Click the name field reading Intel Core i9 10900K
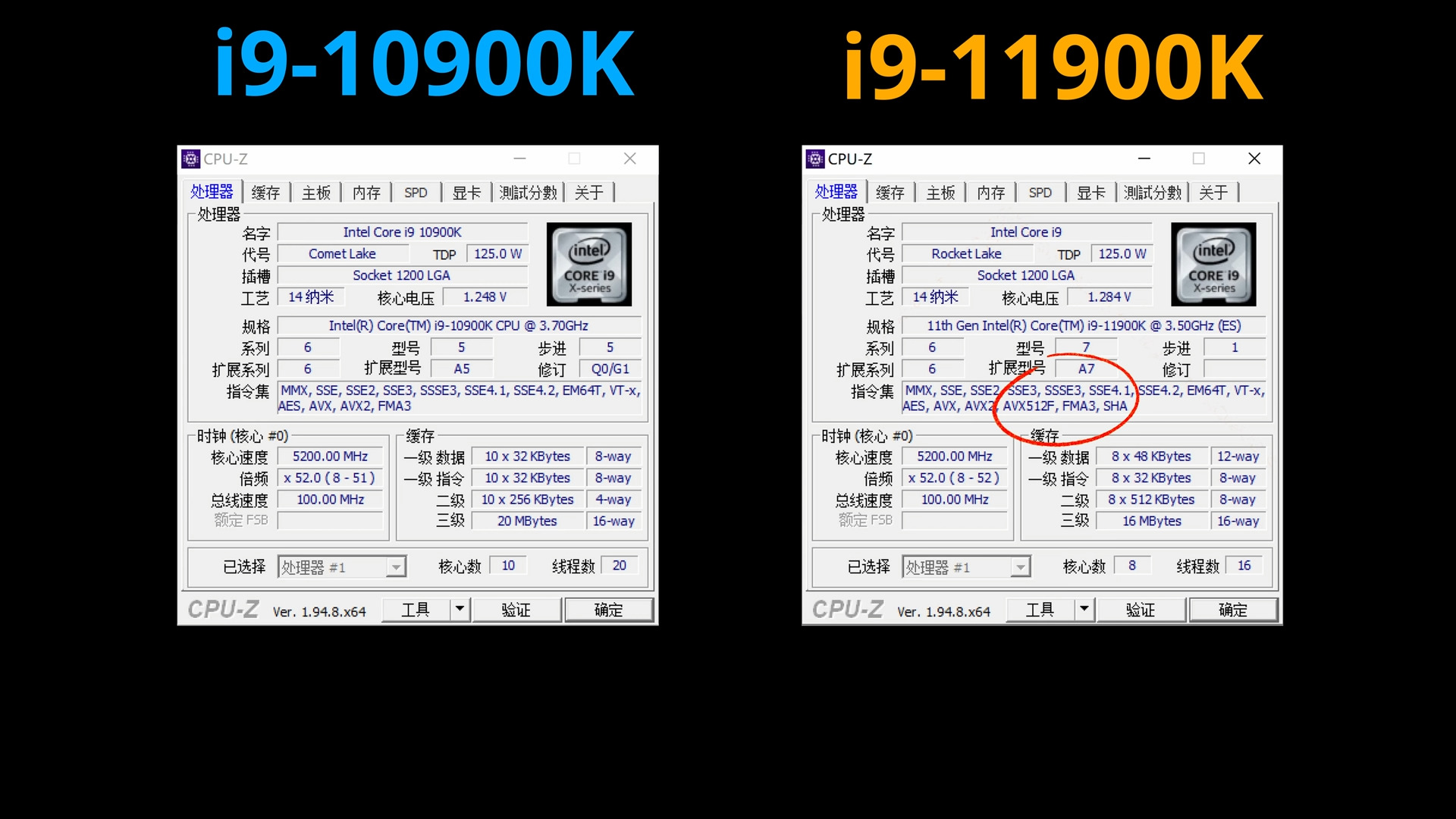Screen dimensions: 1456x819 click(x=403, y=232)
